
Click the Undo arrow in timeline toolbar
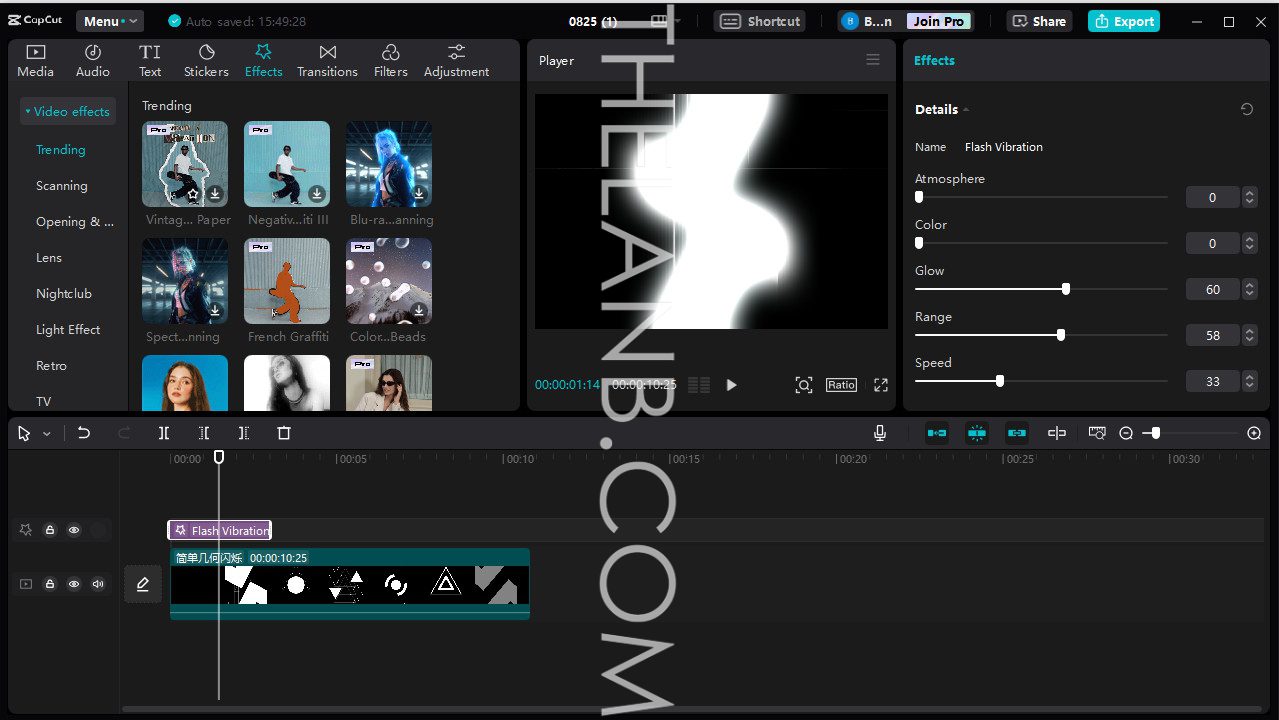84,433
